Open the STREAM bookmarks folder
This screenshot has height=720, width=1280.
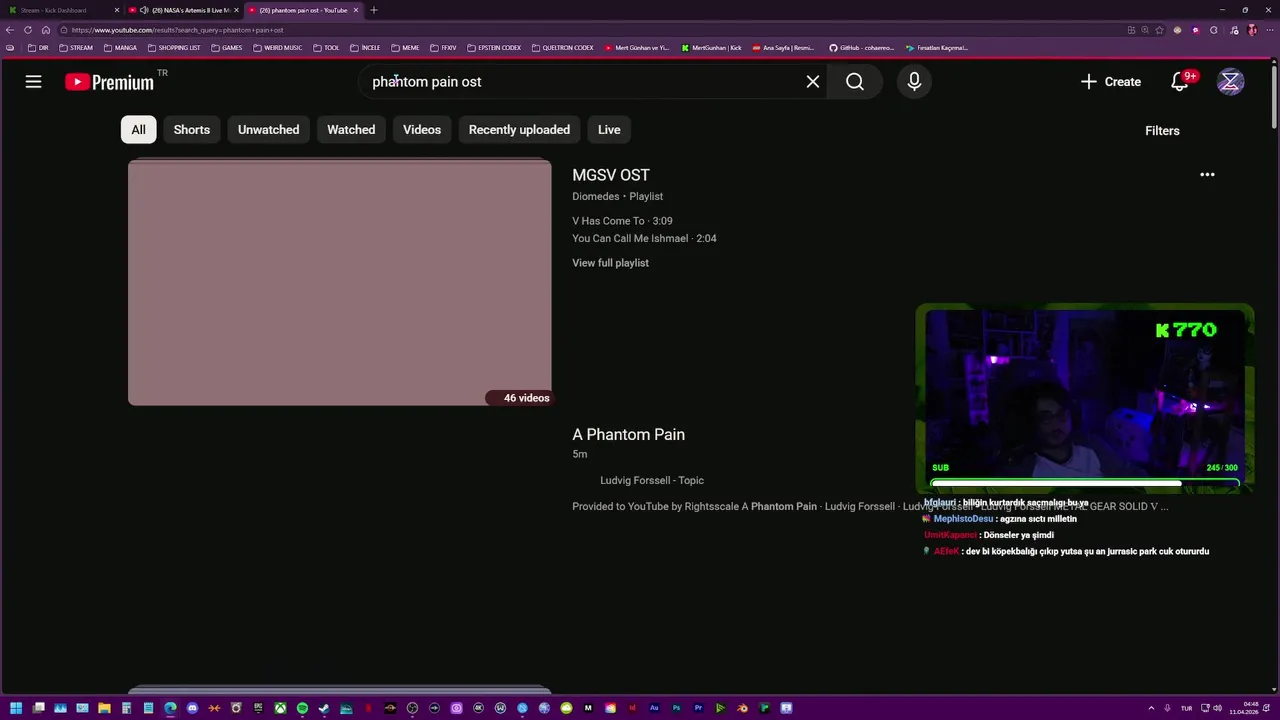pos(76,48)
